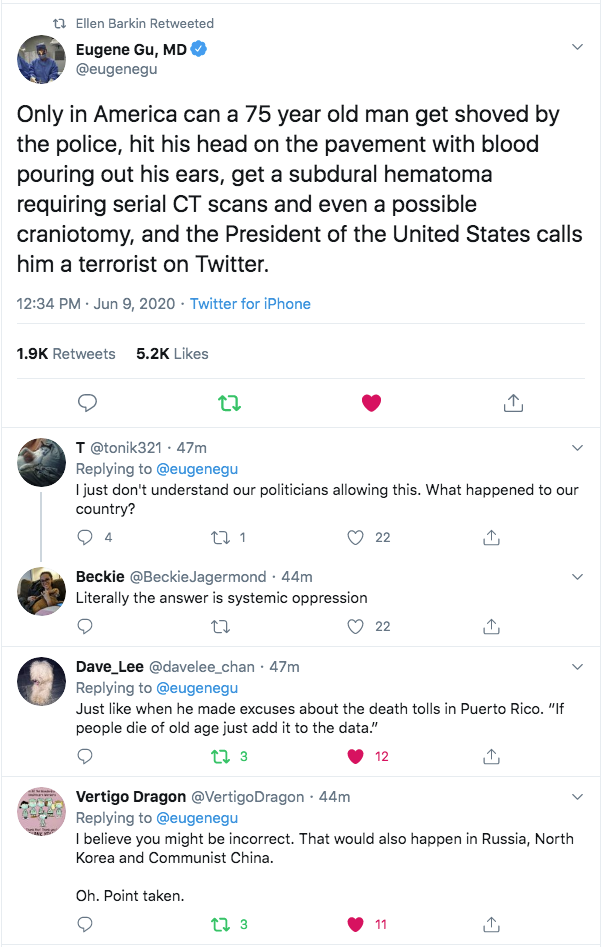View the 5.2K Likes list
Viewport: 603px width, 947px height.
click(172, 353)
